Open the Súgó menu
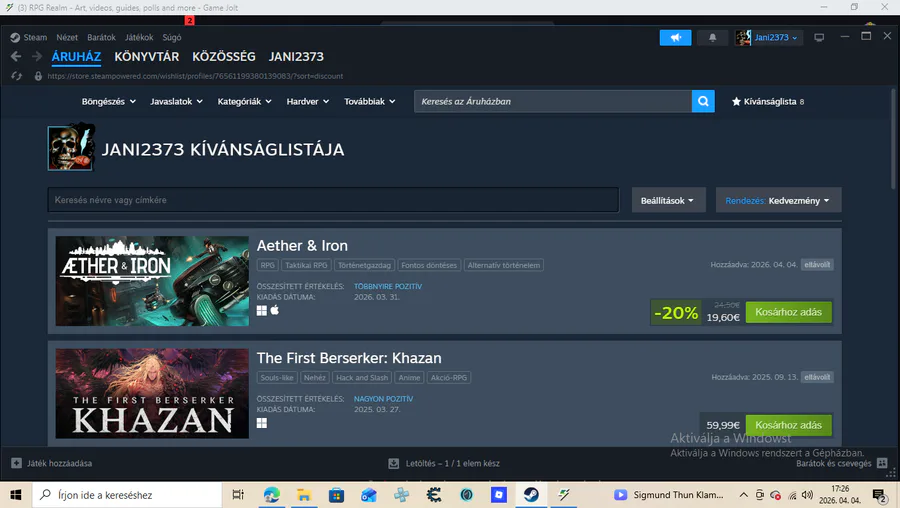 coord(172,37)
